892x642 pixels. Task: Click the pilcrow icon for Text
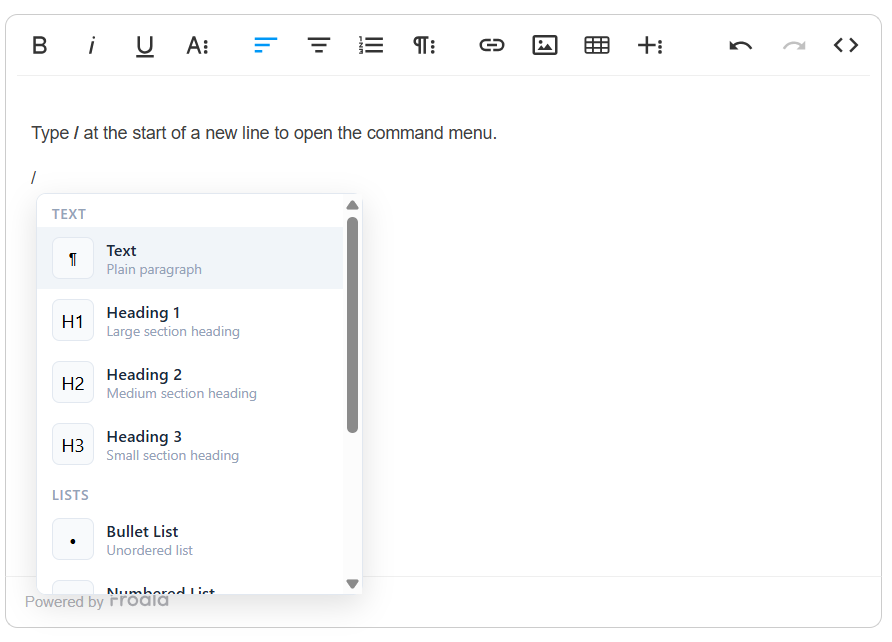[73, 258]
